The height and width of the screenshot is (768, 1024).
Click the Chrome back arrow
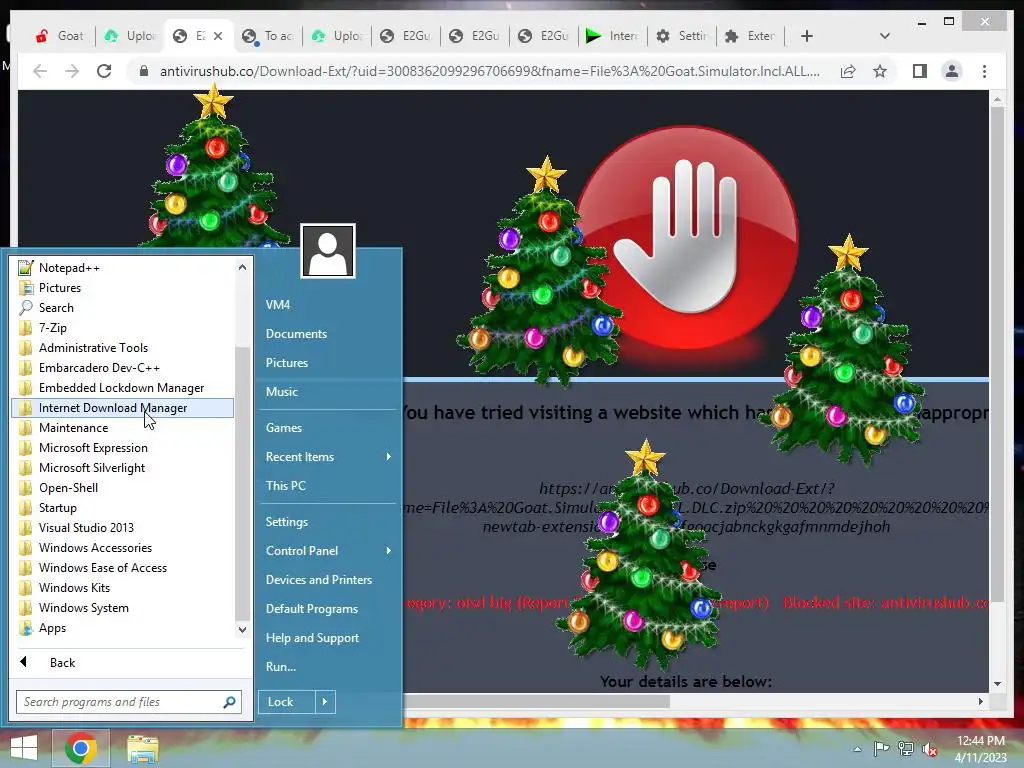(40, 71)
